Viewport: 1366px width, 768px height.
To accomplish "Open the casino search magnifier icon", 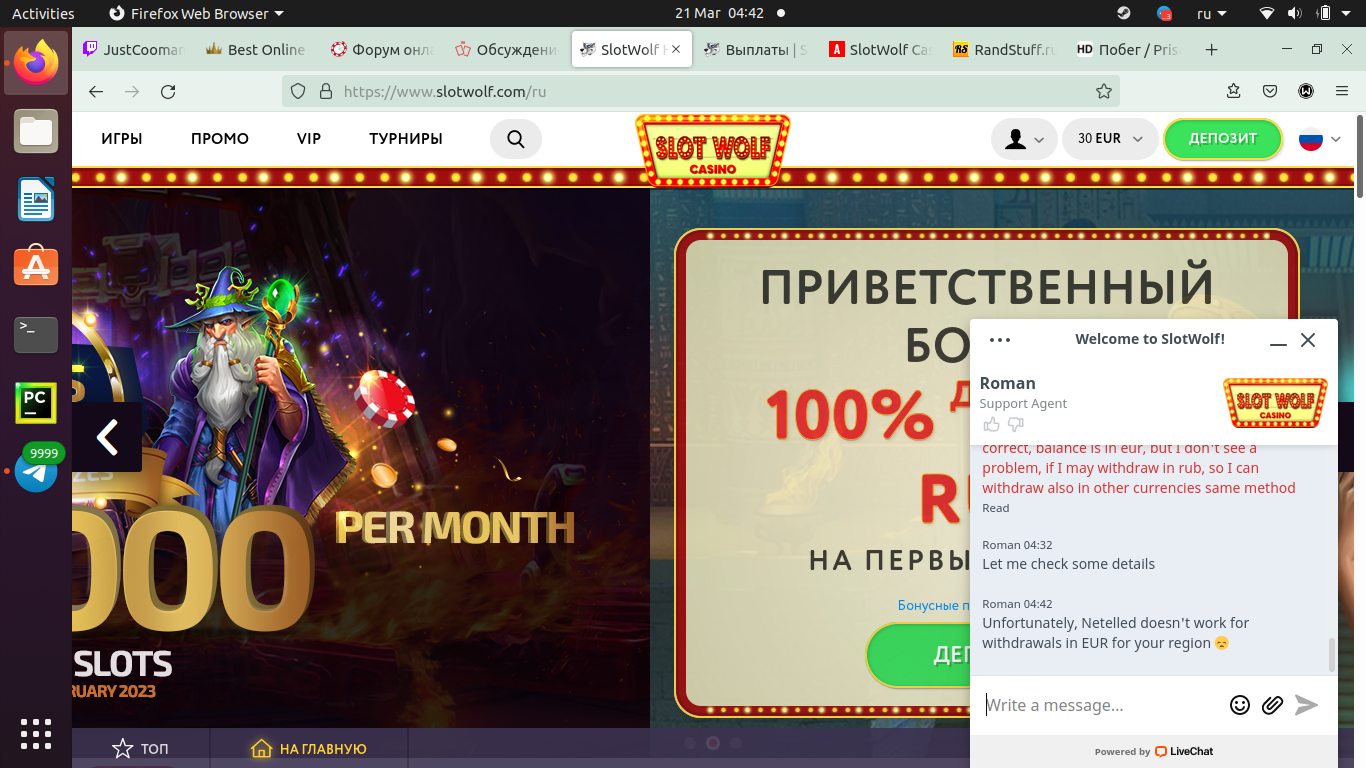I will click(516, 139).
